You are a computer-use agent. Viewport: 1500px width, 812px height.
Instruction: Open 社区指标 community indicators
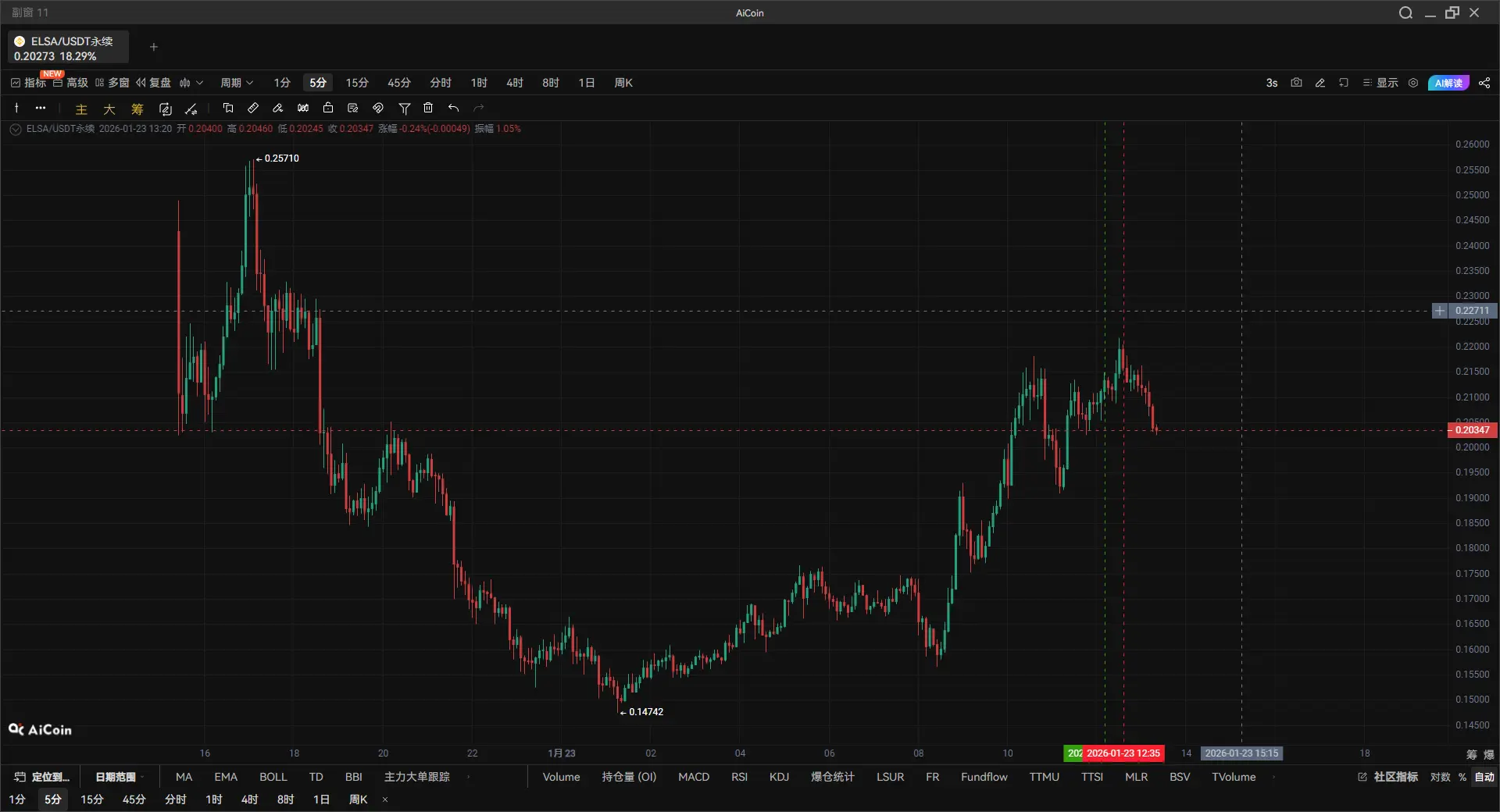coord(1388,777)
